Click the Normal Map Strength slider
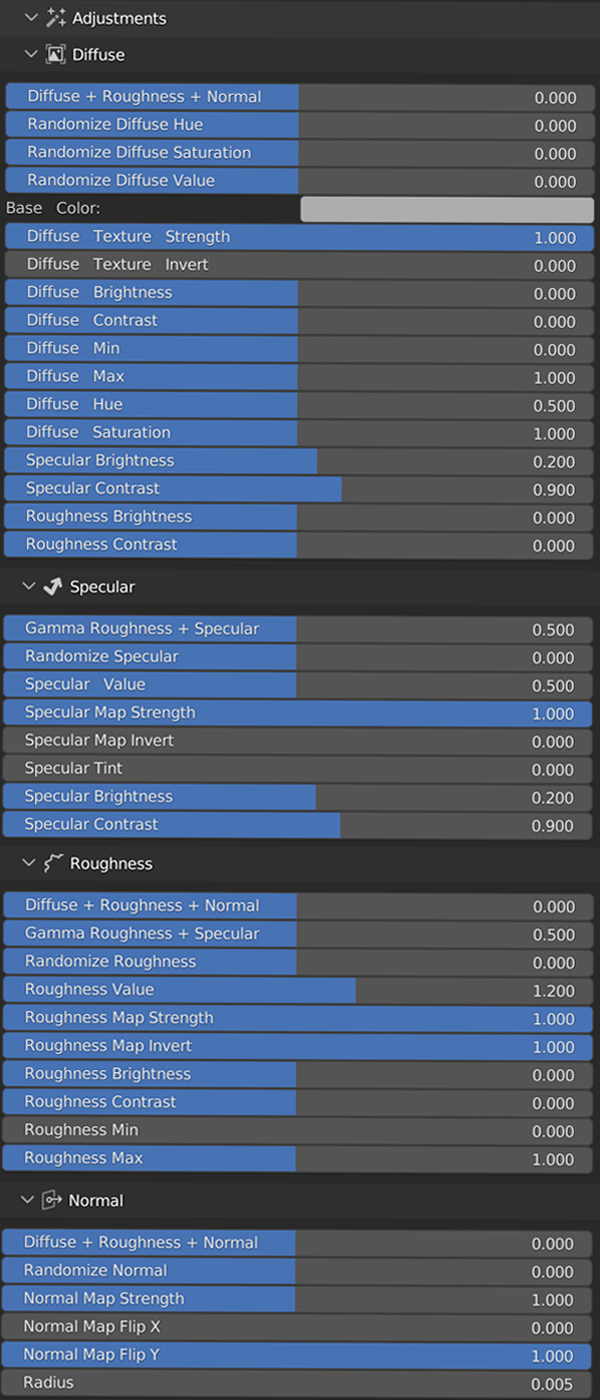 [x=300, y=1299]
